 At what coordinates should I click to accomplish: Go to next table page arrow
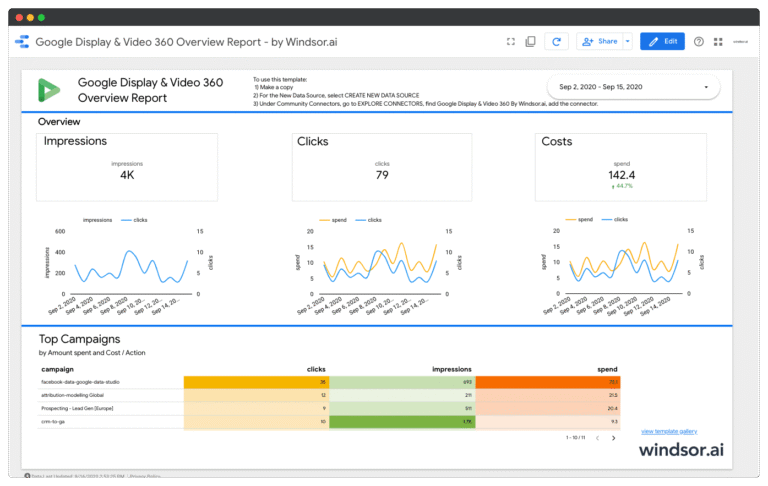coord(613,438)
